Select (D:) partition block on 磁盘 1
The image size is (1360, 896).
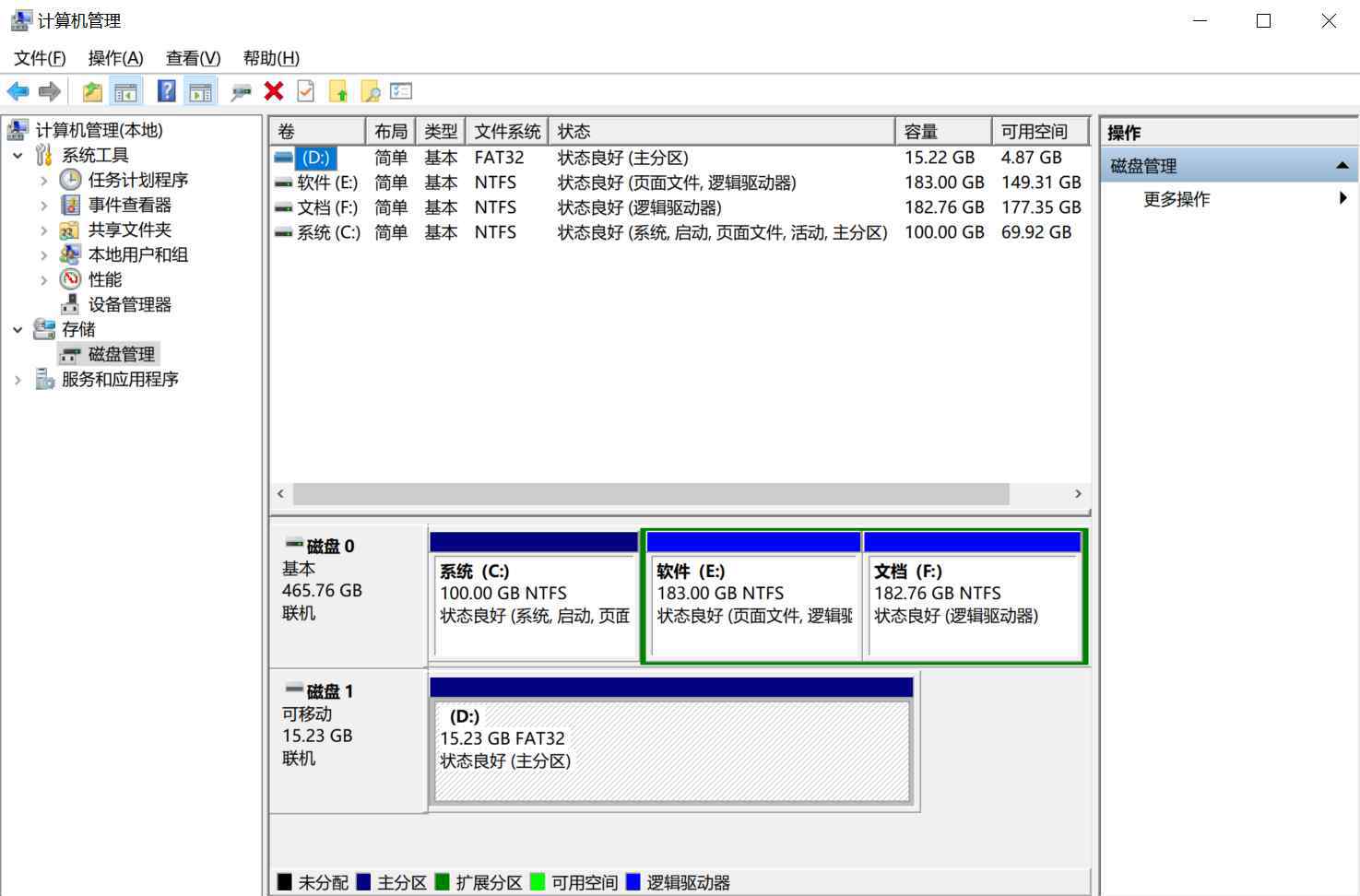(671, 741)
